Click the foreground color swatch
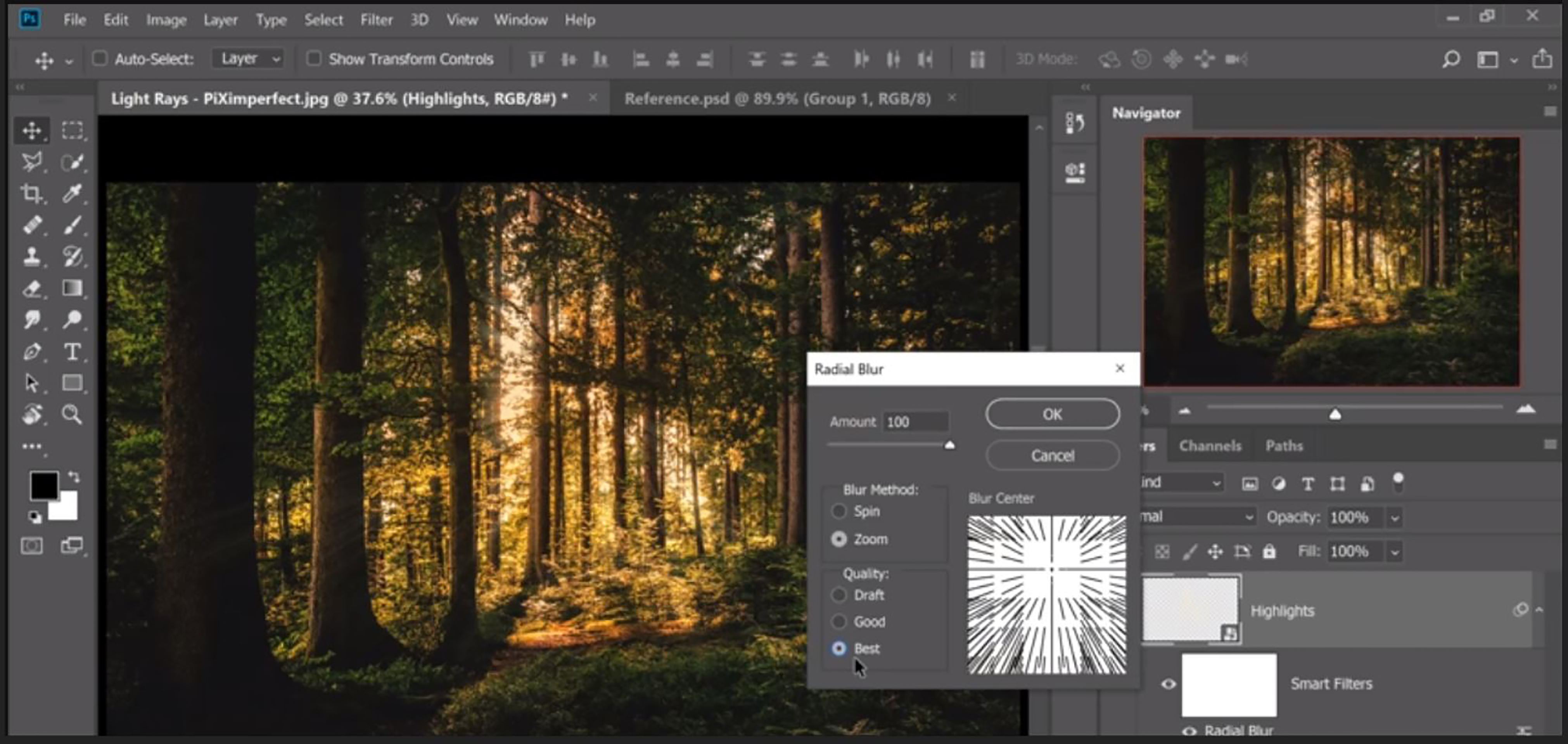Screen dimensions: 1568x744 coord(45,486)
